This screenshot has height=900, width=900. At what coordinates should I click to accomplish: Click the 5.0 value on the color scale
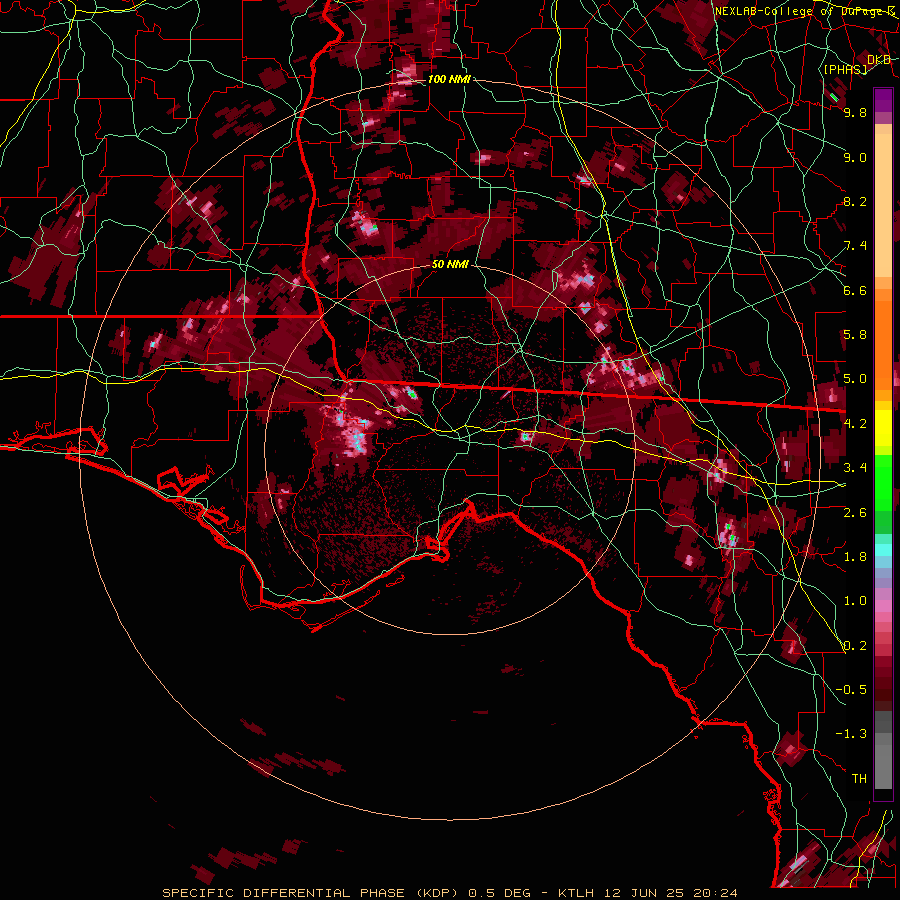pyautogui.click(x=855, y=379)
